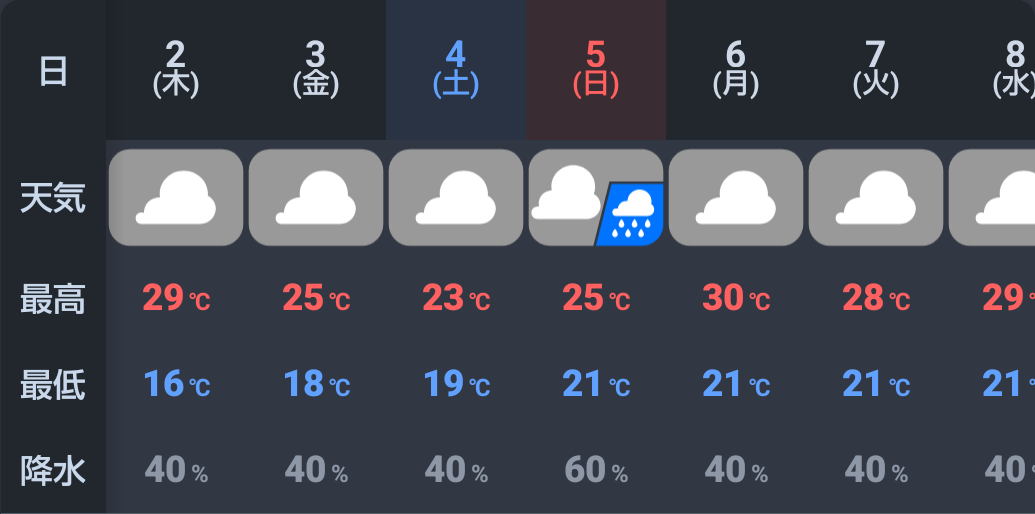Click the cloudy icon for Friday the 3rd
This screenshot has width=1035, height=514.
coord(316,197)
